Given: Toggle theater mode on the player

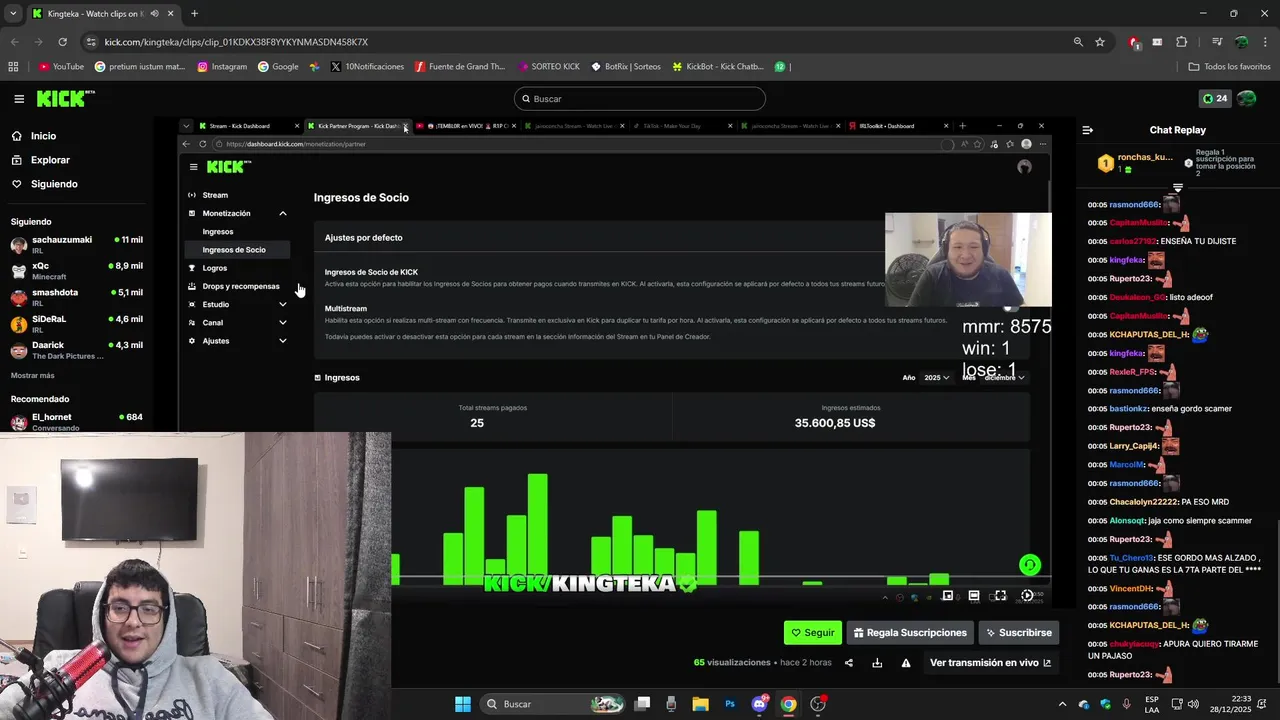Looking at the screenshot, I should [973, 596].
